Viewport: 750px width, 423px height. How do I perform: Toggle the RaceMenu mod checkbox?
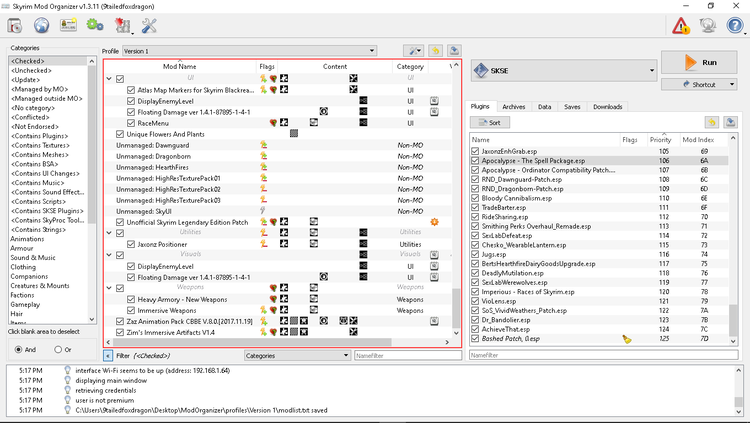[x=131, y=123]
